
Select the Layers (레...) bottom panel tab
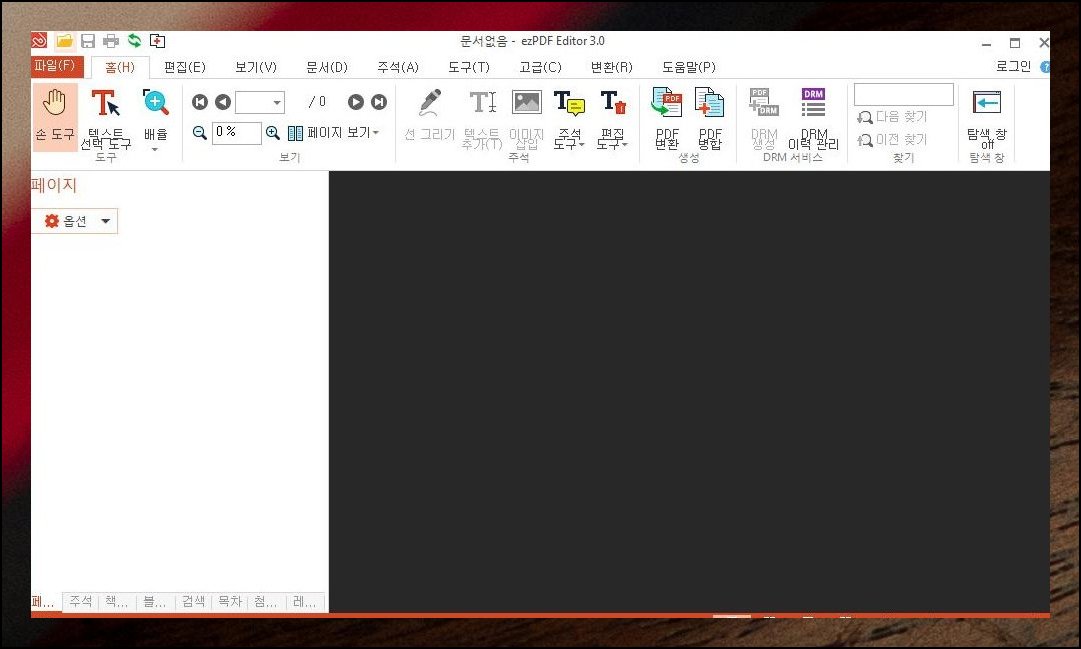click(x=304, y=602)
